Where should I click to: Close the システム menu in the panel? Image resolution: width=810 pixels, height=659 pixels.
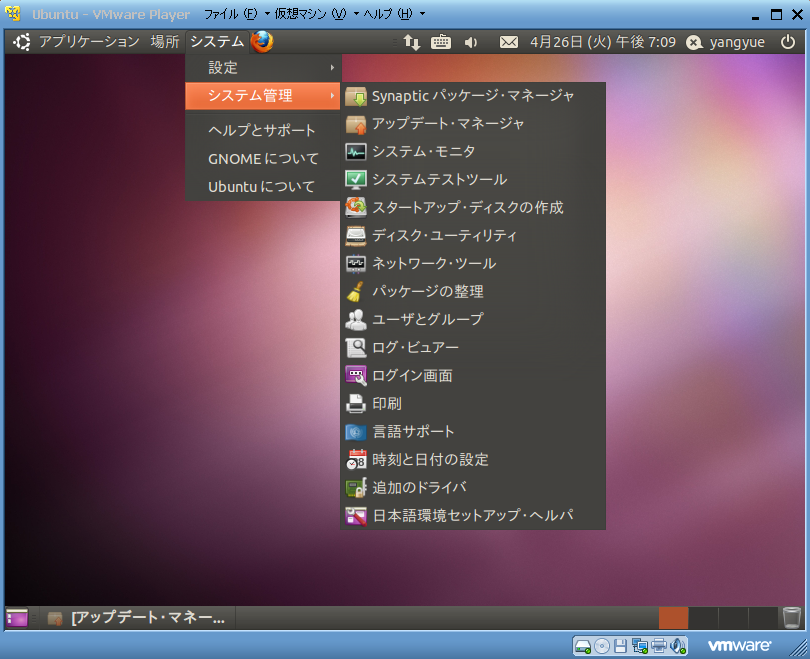(x=217, y=42)
